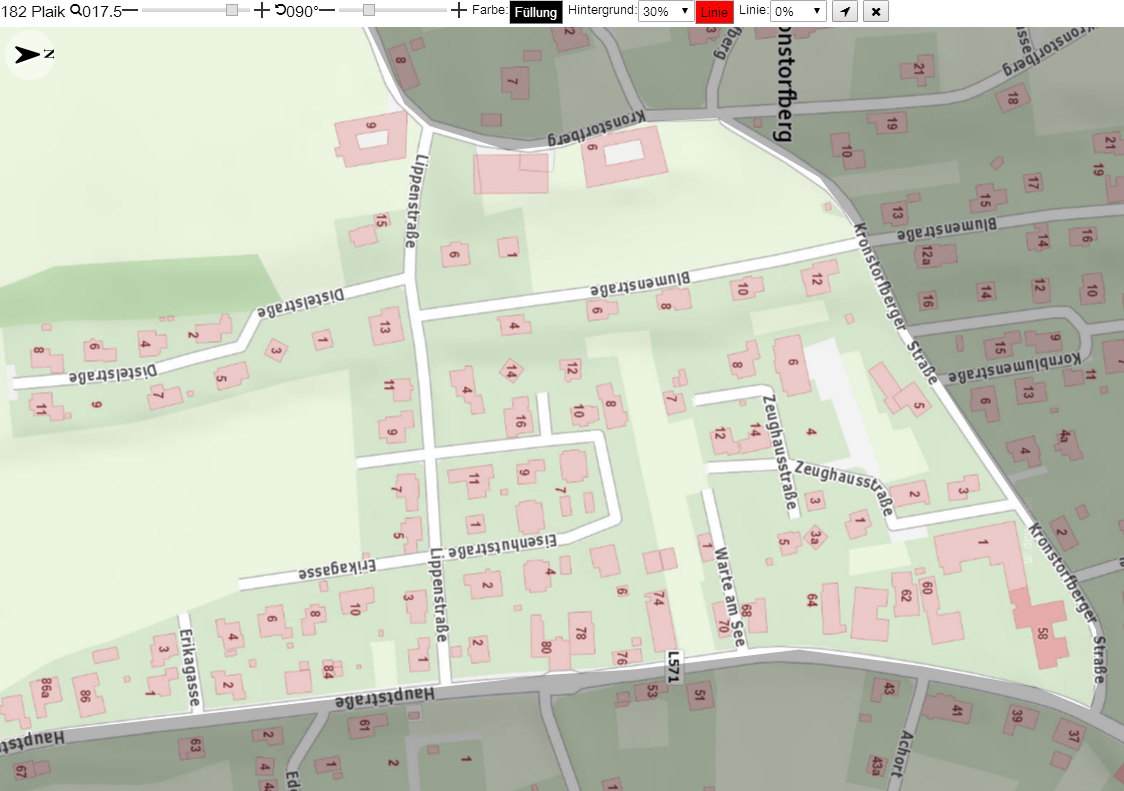Click the rotate arrow icon
Screen dimensions: 1124x791
click(x=280, y=10)
